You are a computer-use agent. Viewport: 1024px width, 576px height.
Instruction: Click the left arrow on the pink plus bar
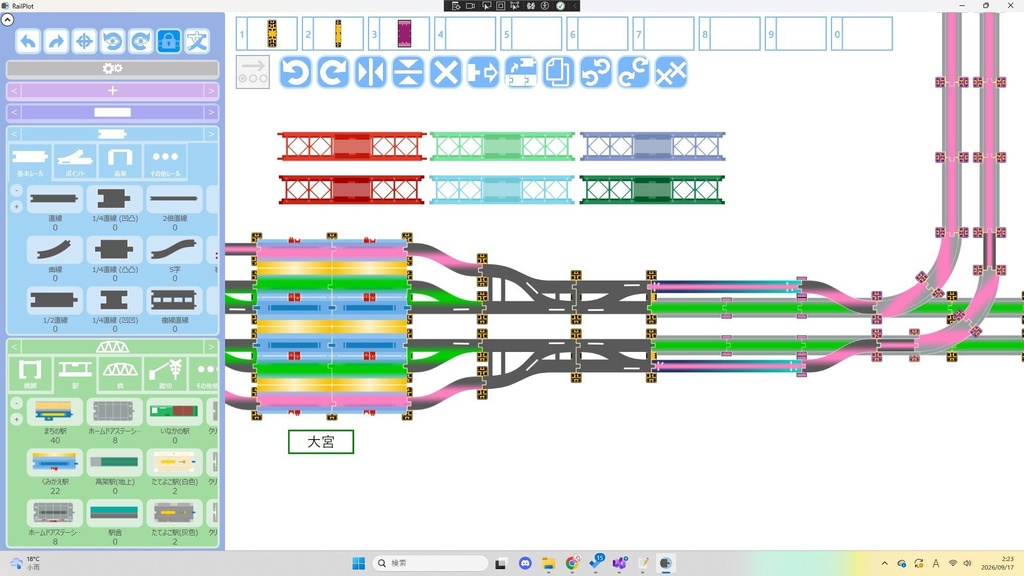pos(14,91)
